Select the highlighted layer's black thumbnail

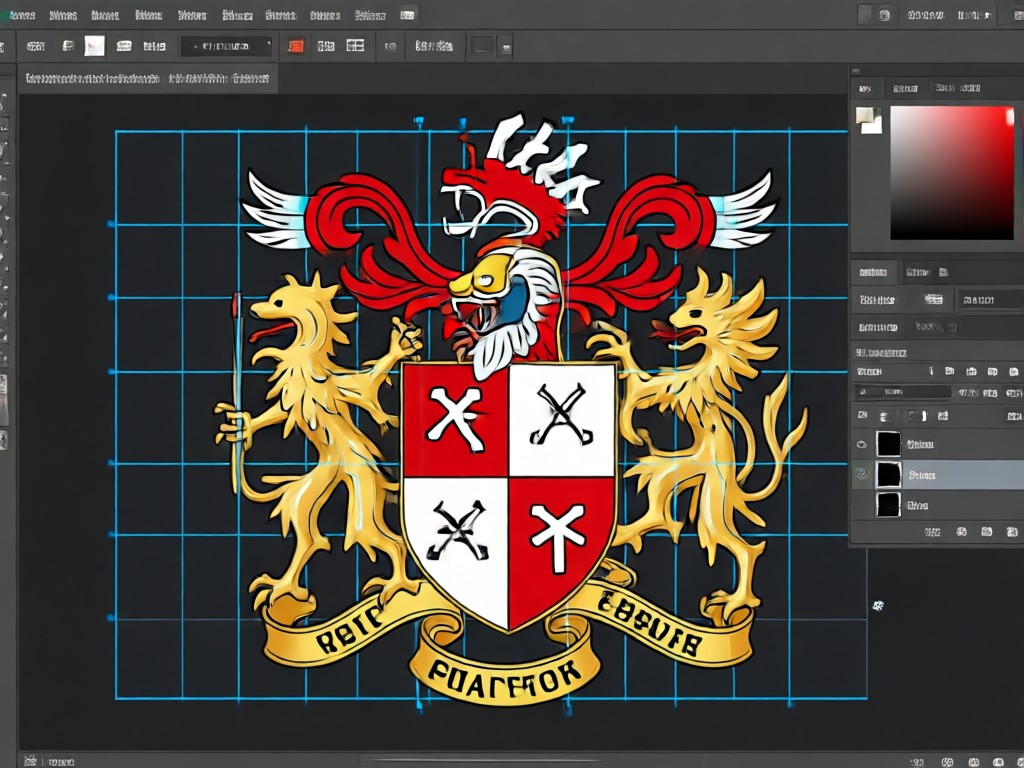pyautogui.click(x=888, y=475)
